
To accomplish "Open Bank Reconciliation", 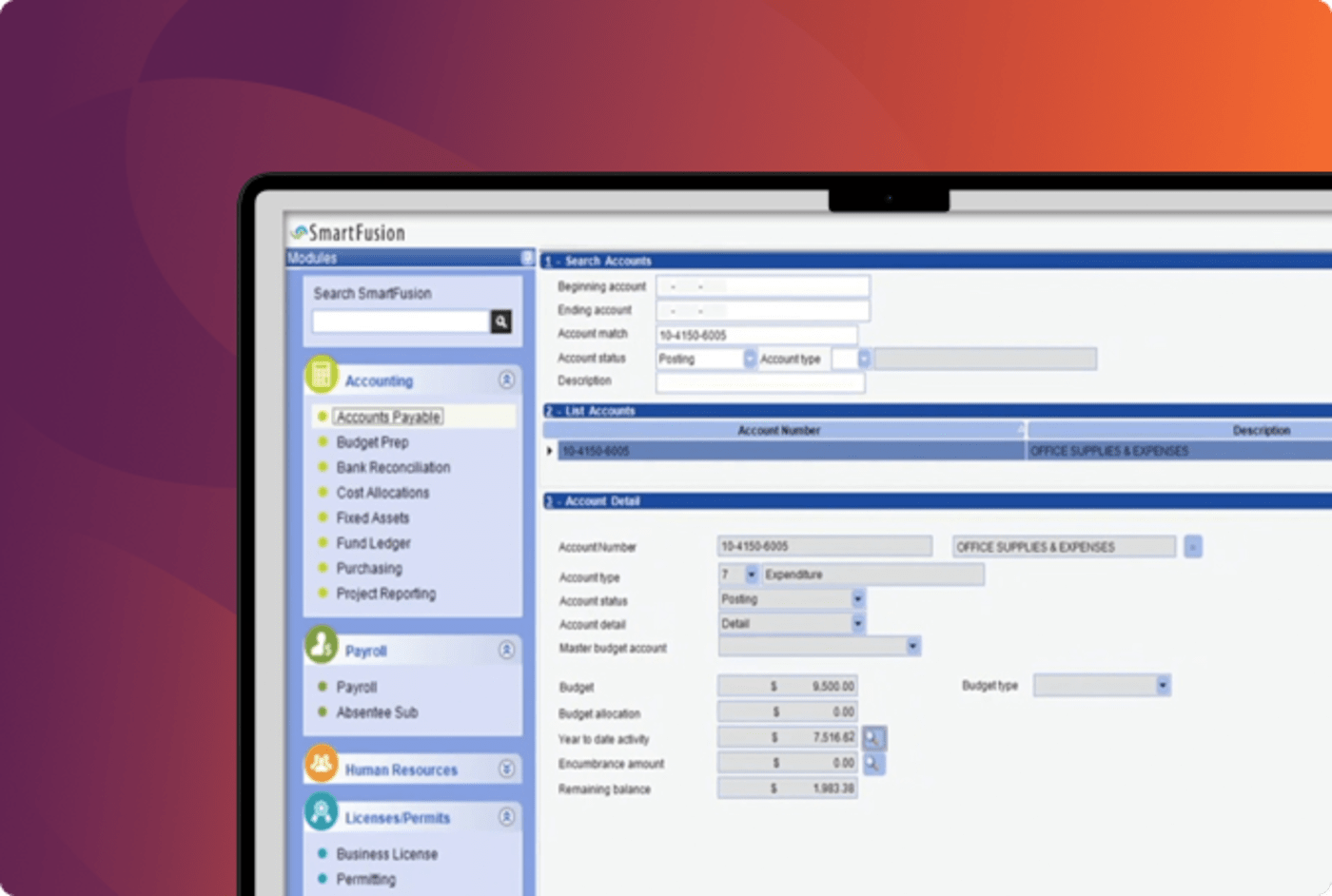I will click(393, 467).
